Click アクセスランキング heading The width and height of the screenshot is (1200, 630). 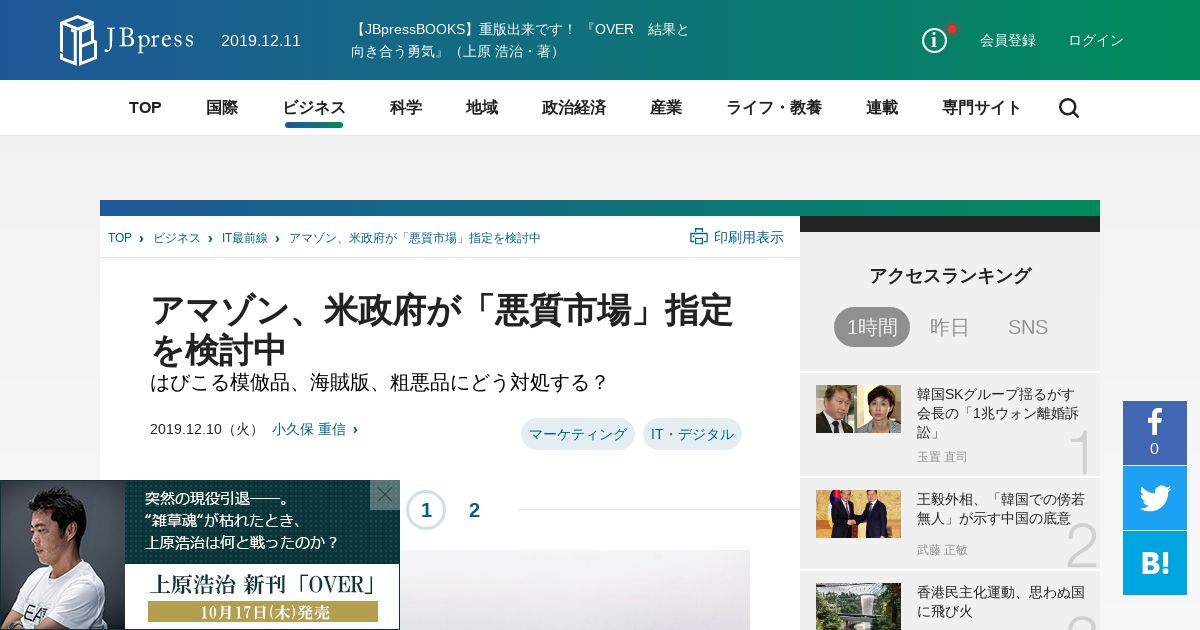[950, 276]
